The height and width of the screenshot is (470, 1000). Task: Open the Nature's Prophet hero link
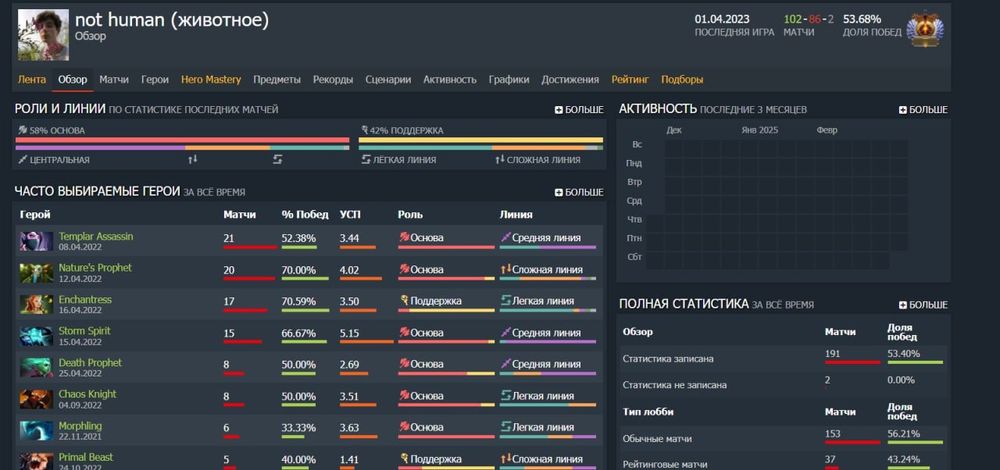click(95, 268)
